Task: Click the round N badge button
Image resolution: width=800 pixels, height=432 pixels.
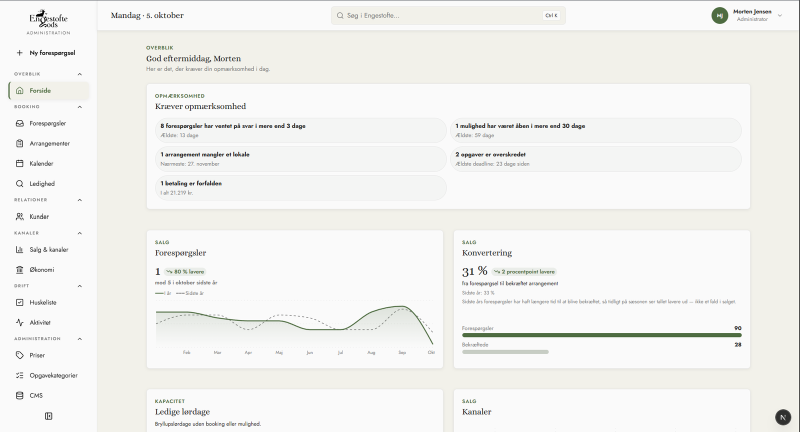Action: point(783,417)
